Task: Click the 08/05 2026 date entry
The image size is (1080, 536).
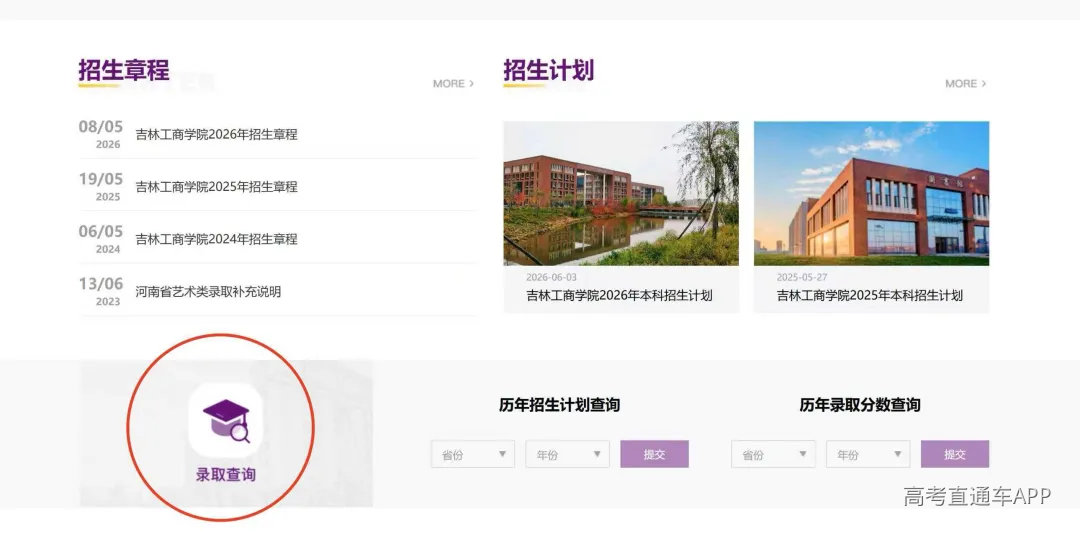Action: 101,134
